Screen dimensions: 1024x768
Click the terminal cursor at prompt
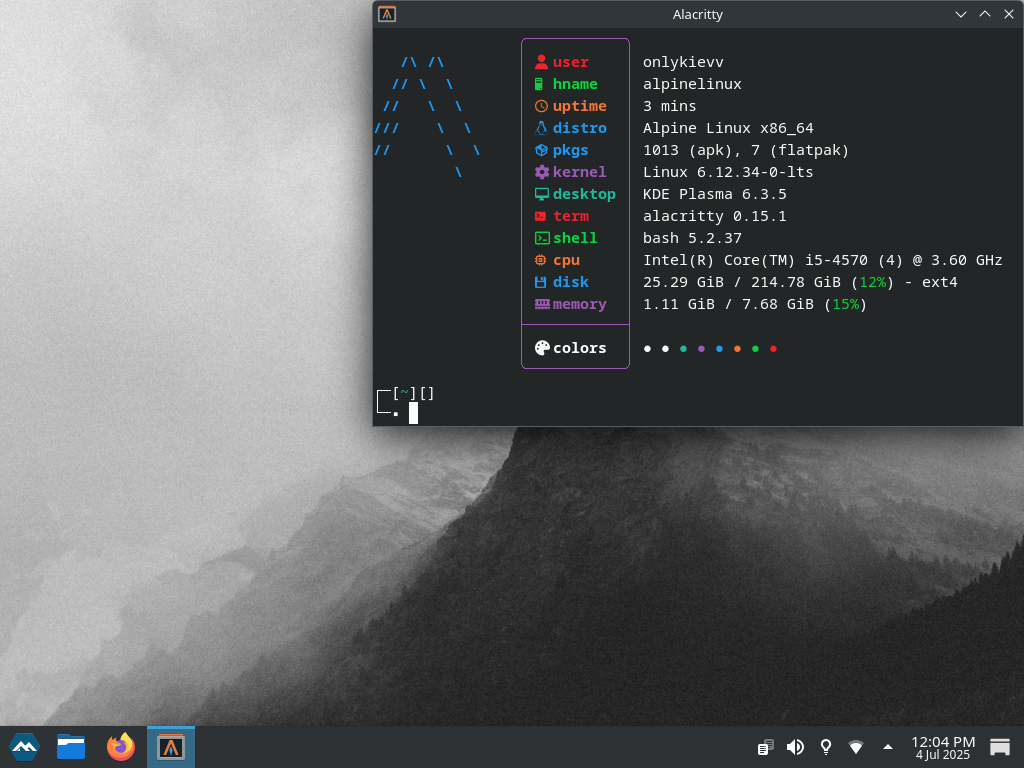point(413,413)
